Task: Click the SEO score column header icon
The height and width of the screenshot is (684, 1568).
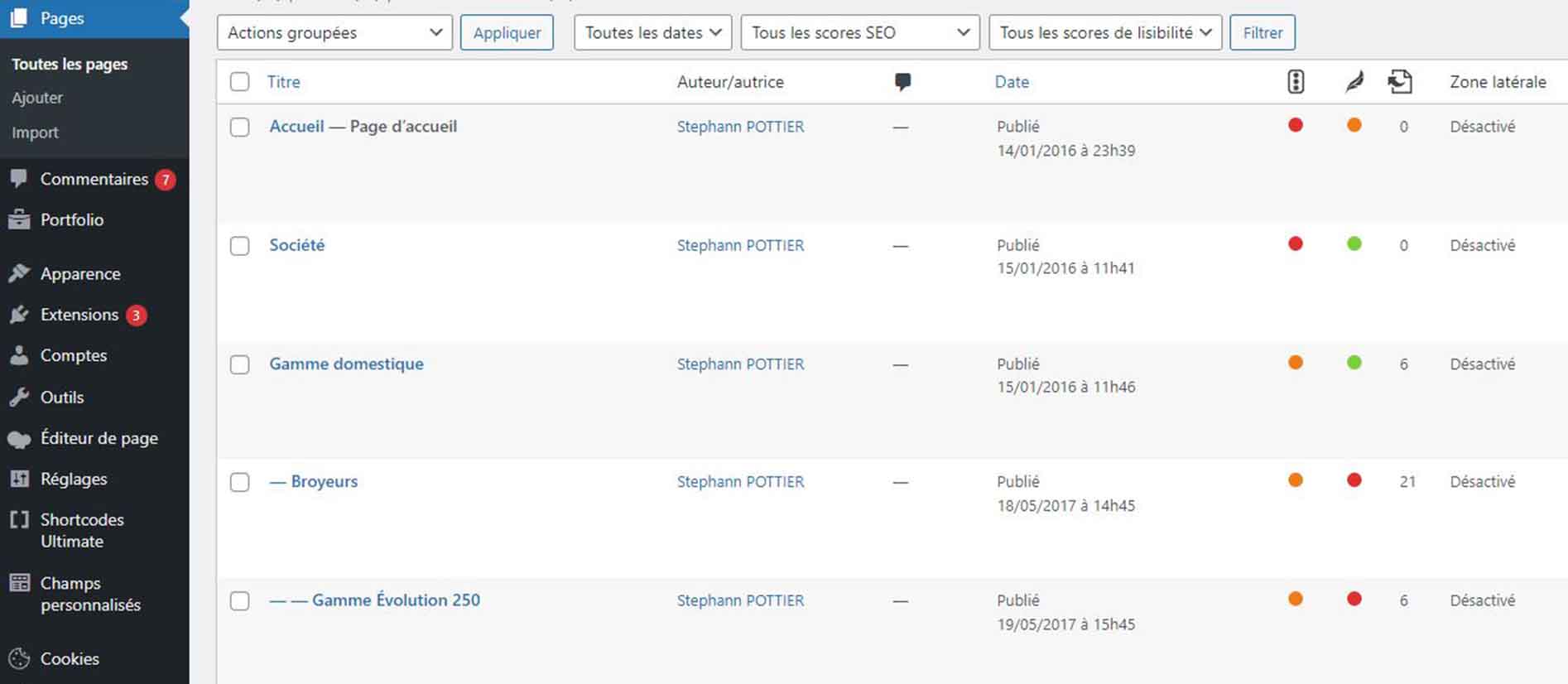Action: [x=1296, y=82]
